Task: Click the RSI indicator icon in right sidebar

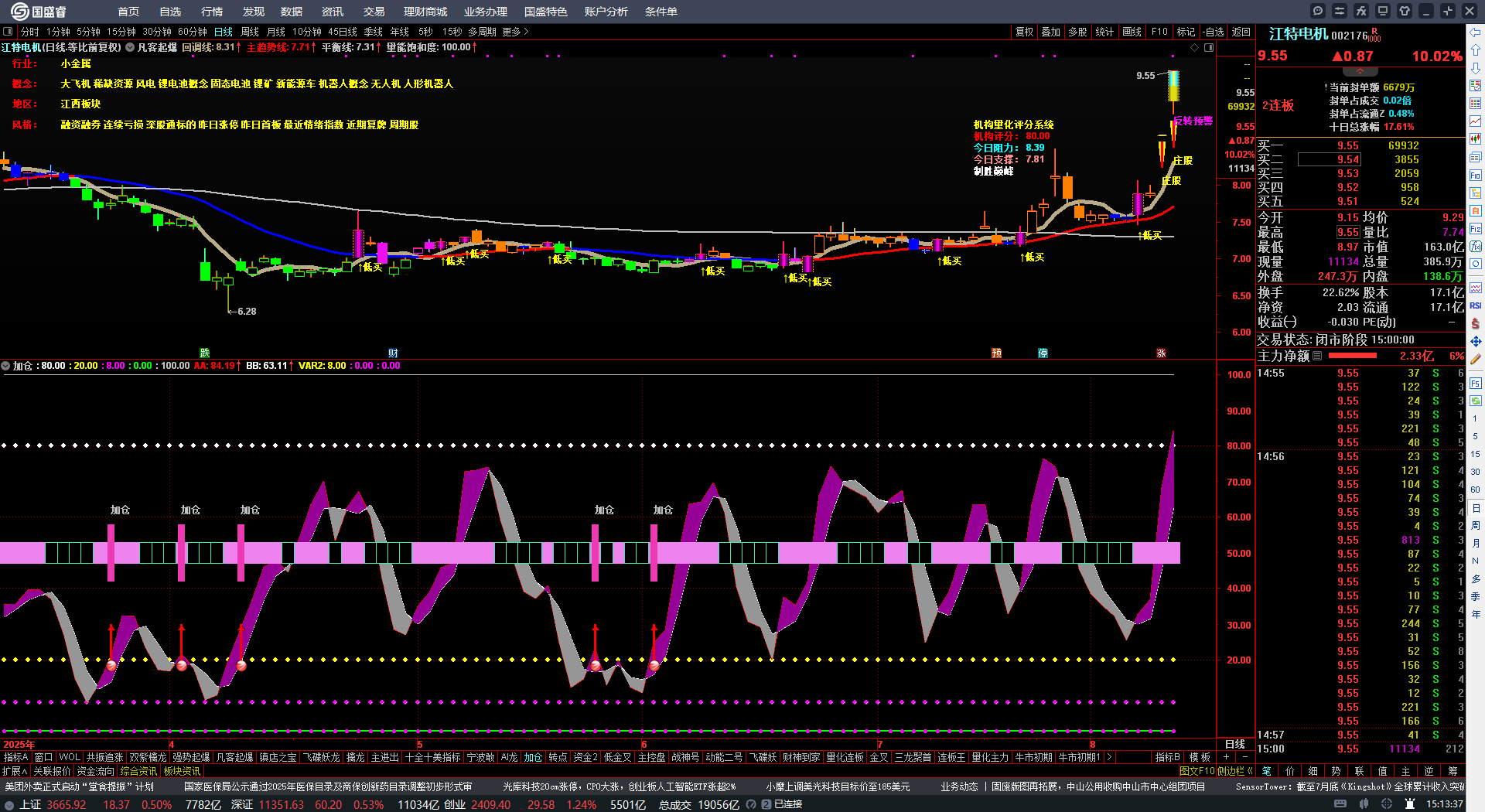Action: pos(1476,305)
